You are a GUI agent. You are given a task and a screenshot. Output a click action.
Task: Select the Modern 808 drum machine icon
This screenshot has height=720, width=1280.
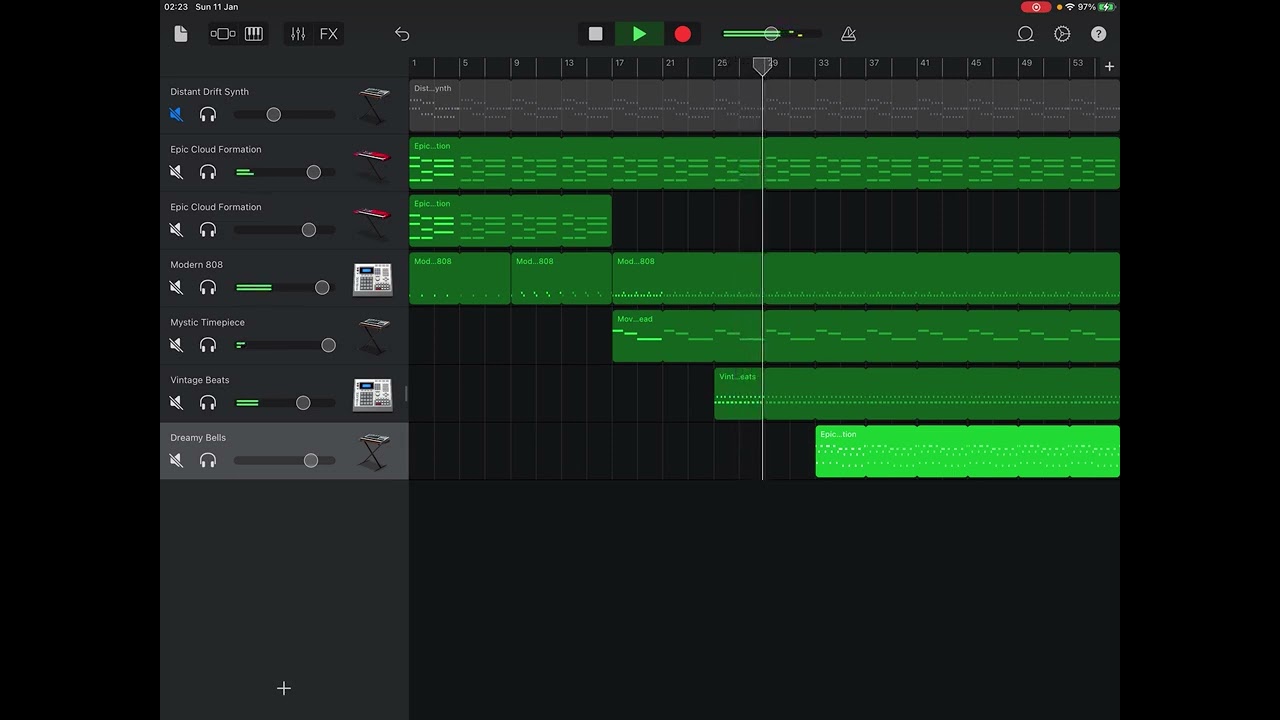372,280
